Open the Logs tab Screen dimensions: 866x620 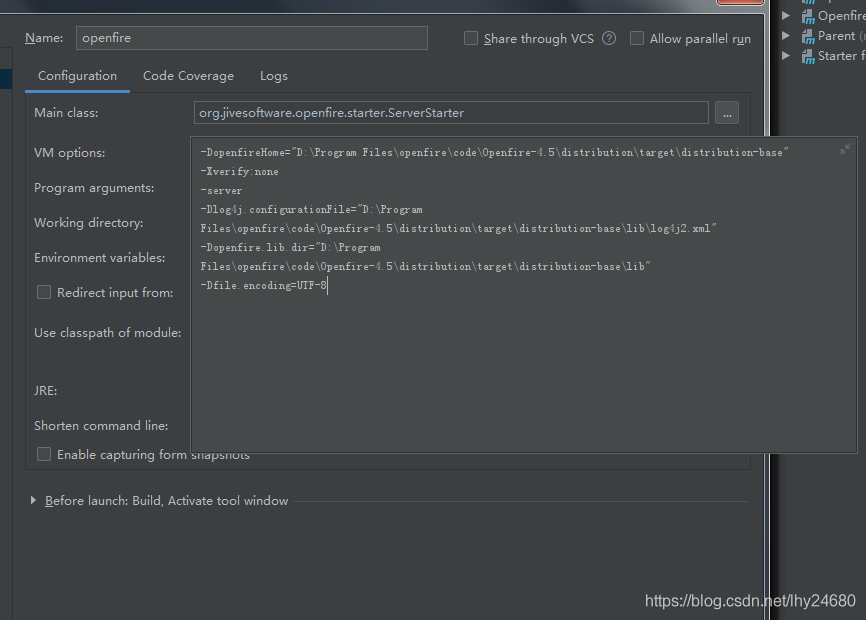(273, 76)
